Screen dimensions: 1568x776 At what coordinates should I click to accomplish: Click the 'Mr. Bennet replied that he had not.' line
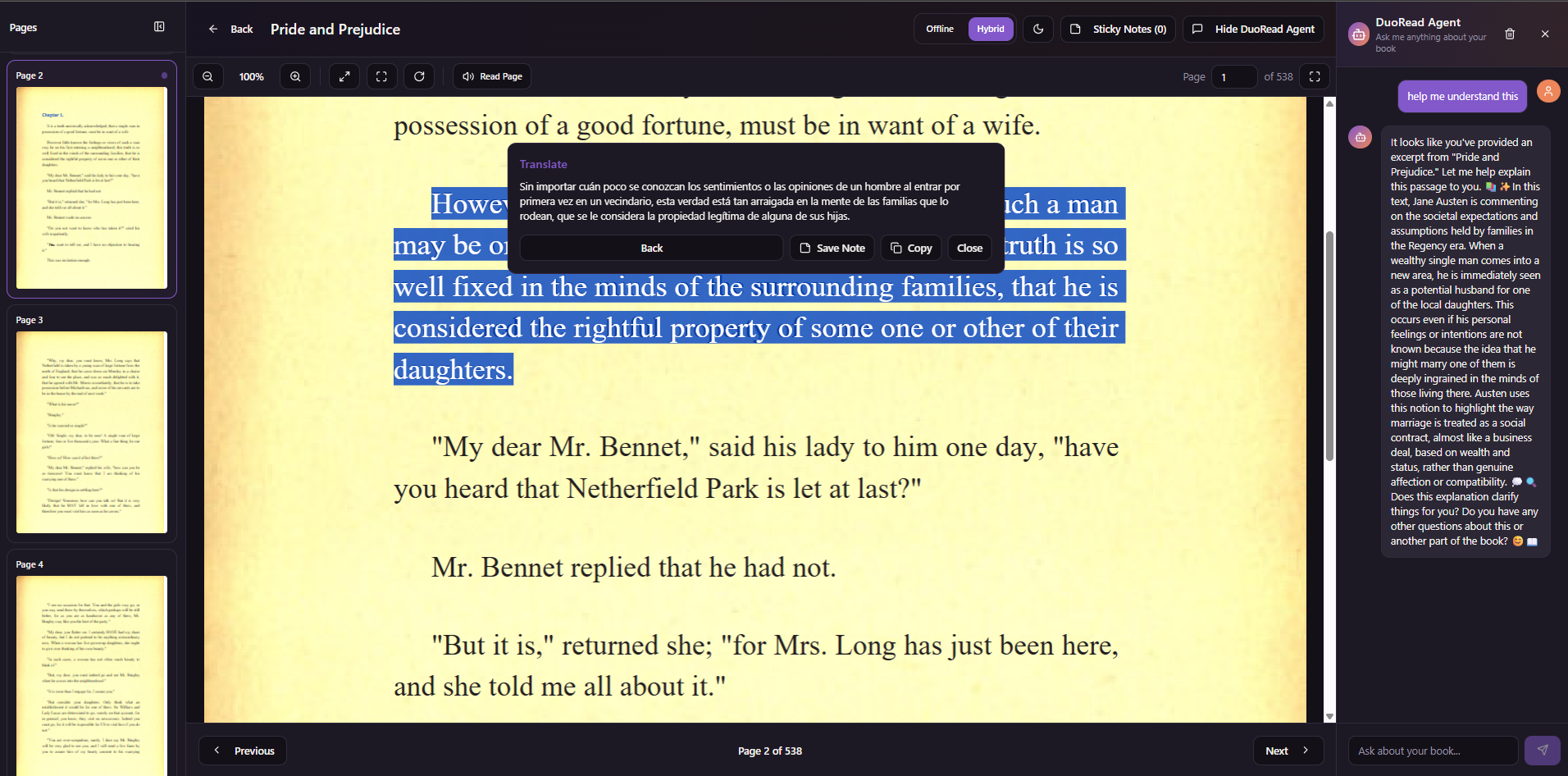[x=634, y=567]
